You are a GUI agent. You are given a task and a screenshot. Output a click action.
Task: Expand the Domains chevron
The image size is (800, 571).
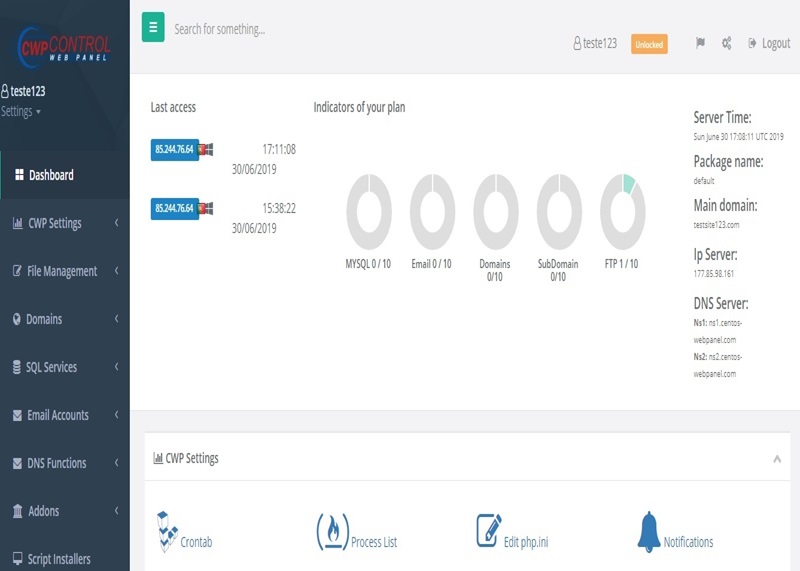click(x=116, y=318)
